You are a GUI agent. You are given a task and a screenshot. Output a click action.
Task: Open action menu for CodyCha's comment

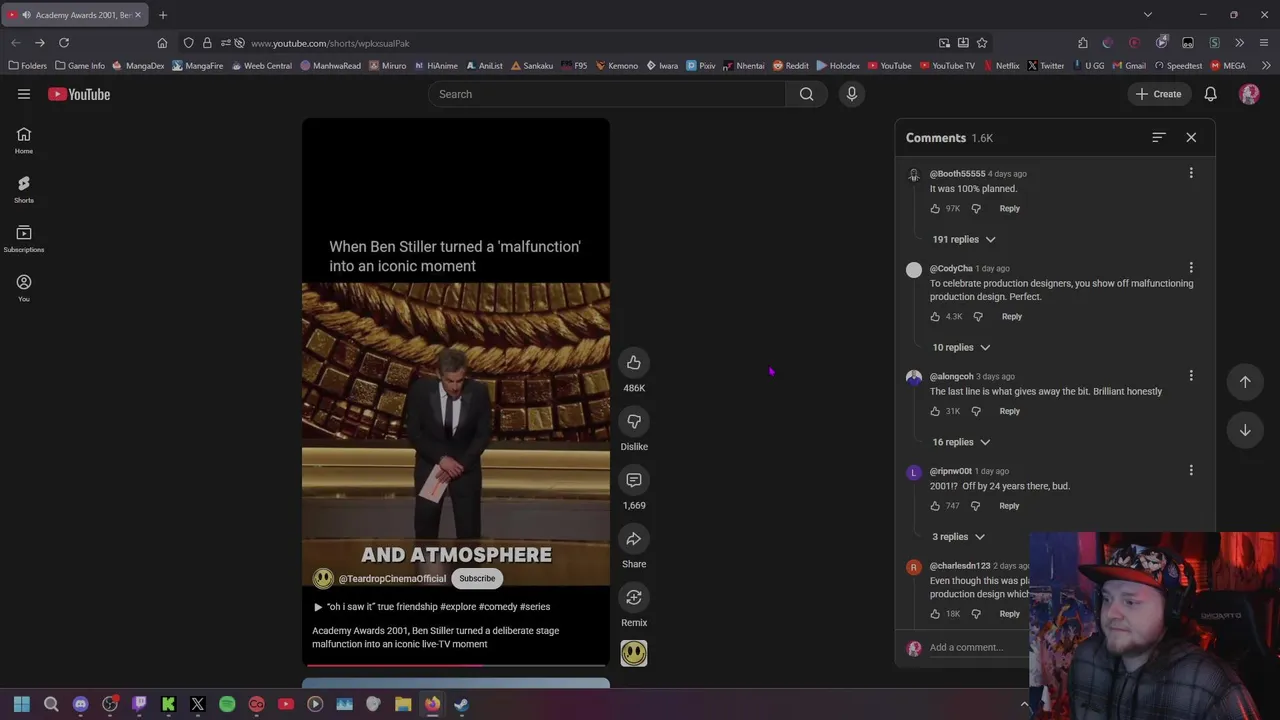pyautogui.click(x=1191, y=268)
